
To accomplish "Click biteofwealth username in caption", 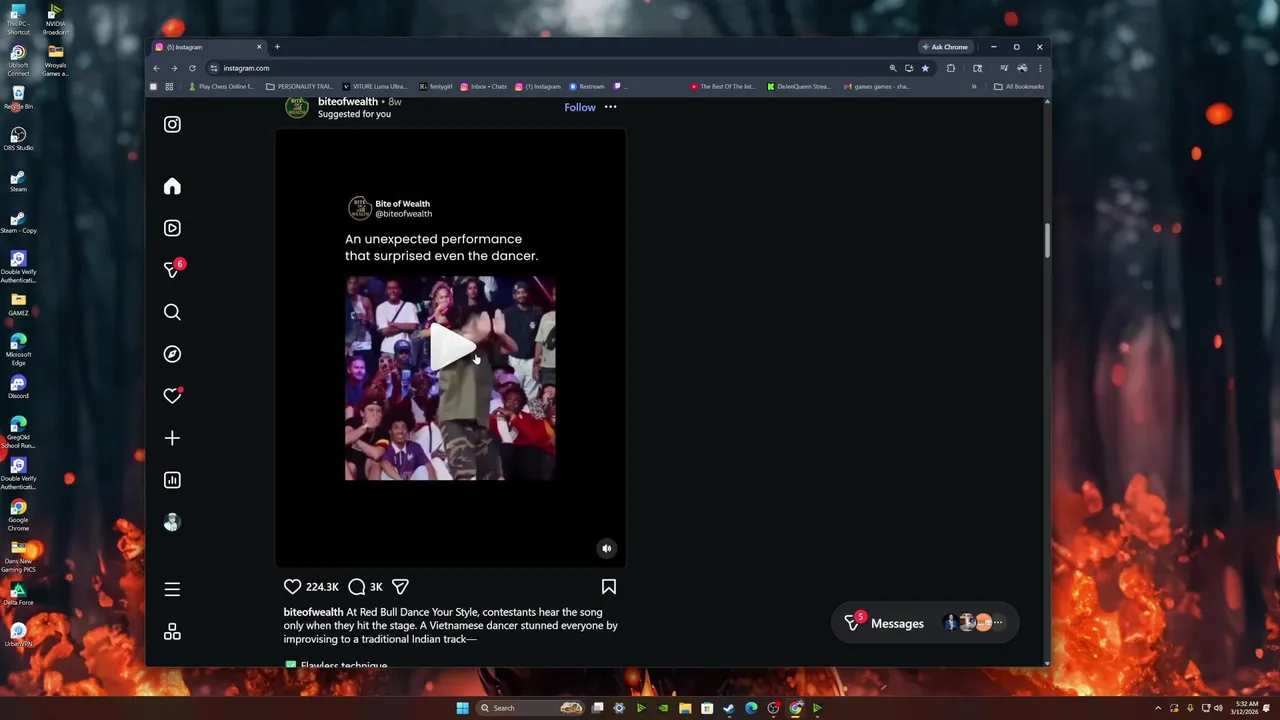I will [313, 612].
